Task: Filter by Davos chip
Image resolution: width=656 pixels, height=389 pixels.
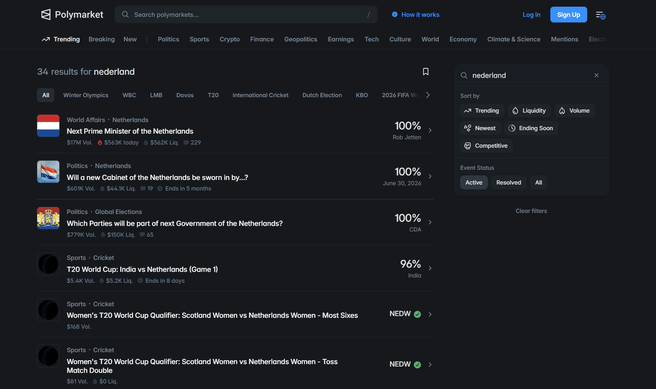Action: (x=185, y=95)
